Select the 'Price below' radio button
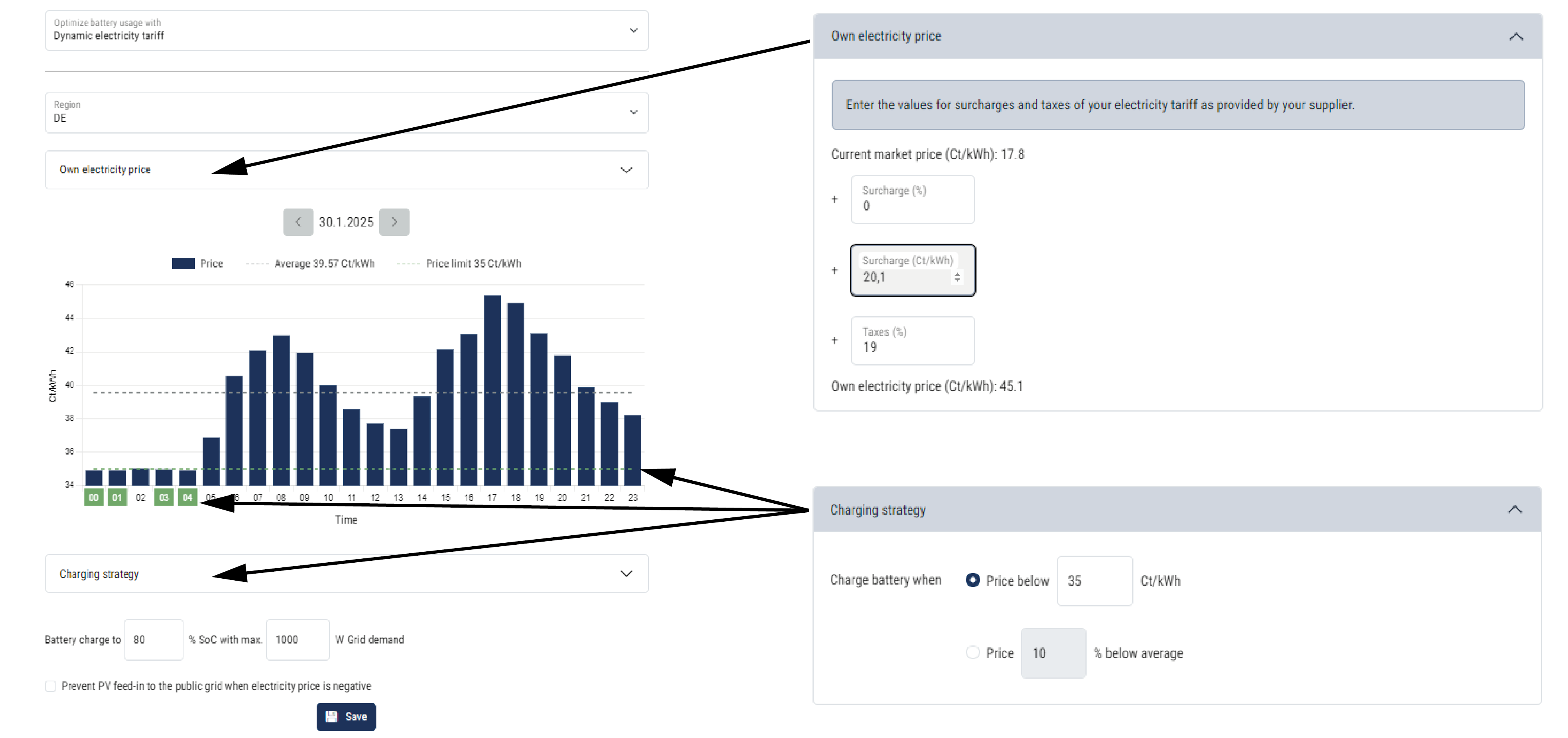The image size is (1568, 738). click(x=973, y=580)
